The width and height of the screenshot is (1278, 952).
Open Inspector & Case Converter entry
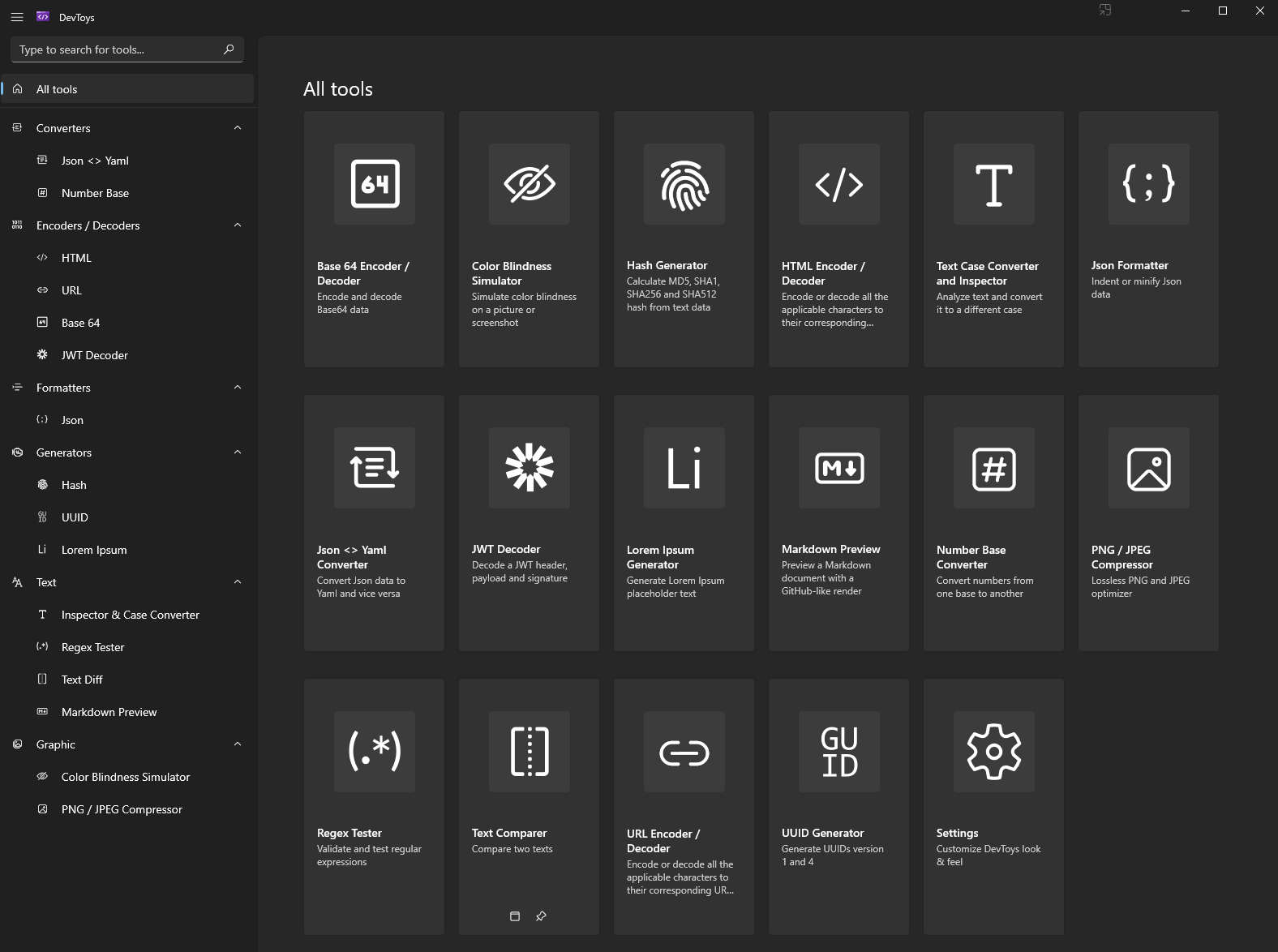pyautogui.click(x=128, y=615)
